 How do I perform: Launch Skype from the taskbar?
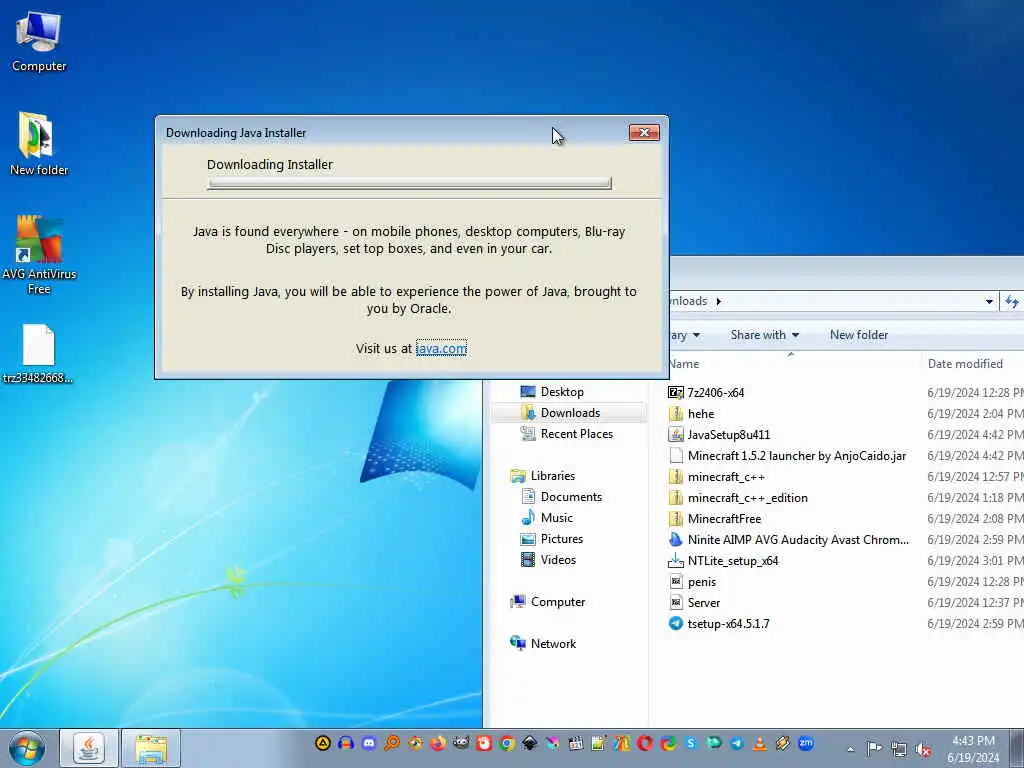tap(691, 743)
